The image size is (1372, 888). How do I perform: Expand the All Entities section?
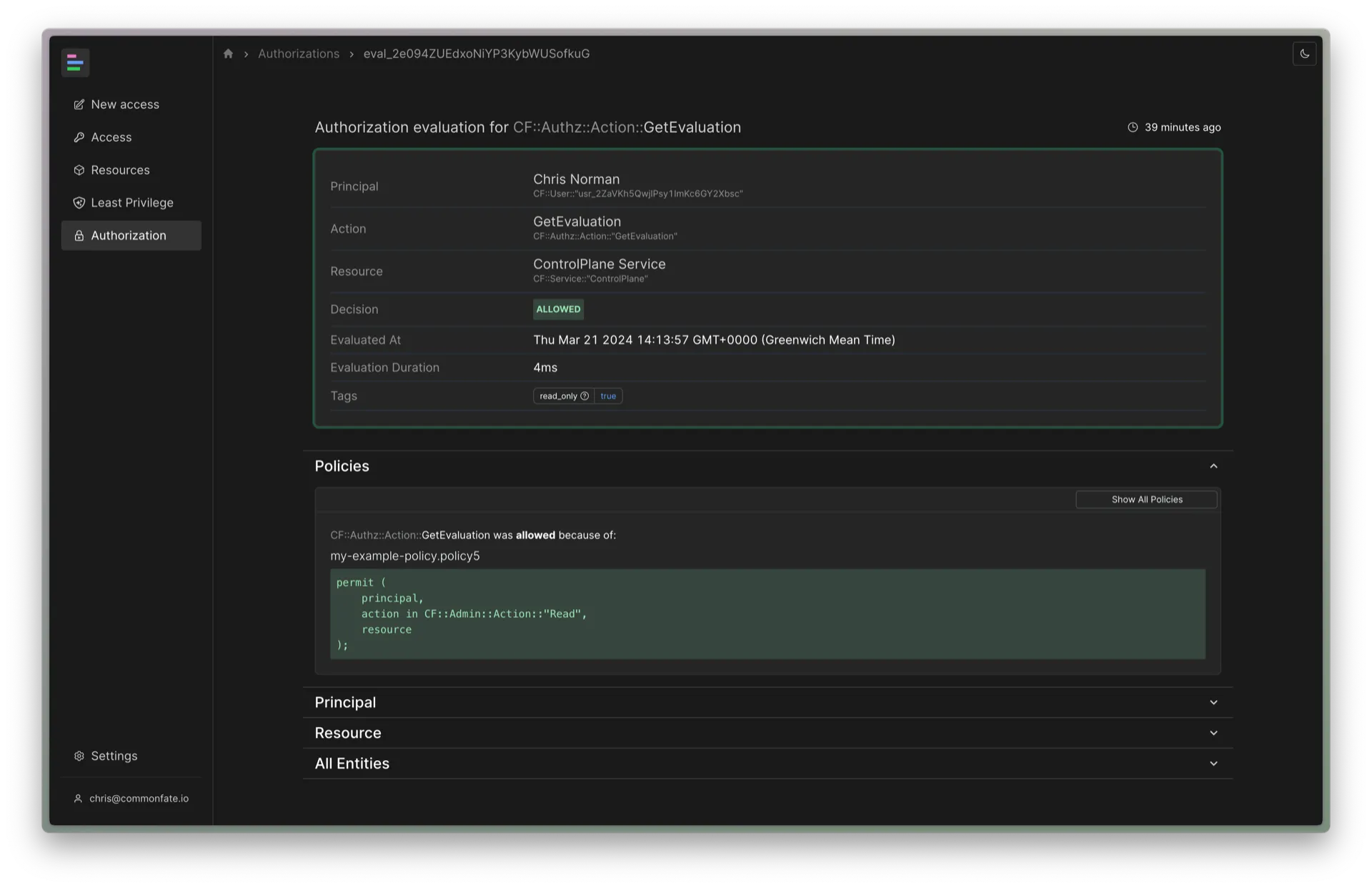coord(1213,764)
